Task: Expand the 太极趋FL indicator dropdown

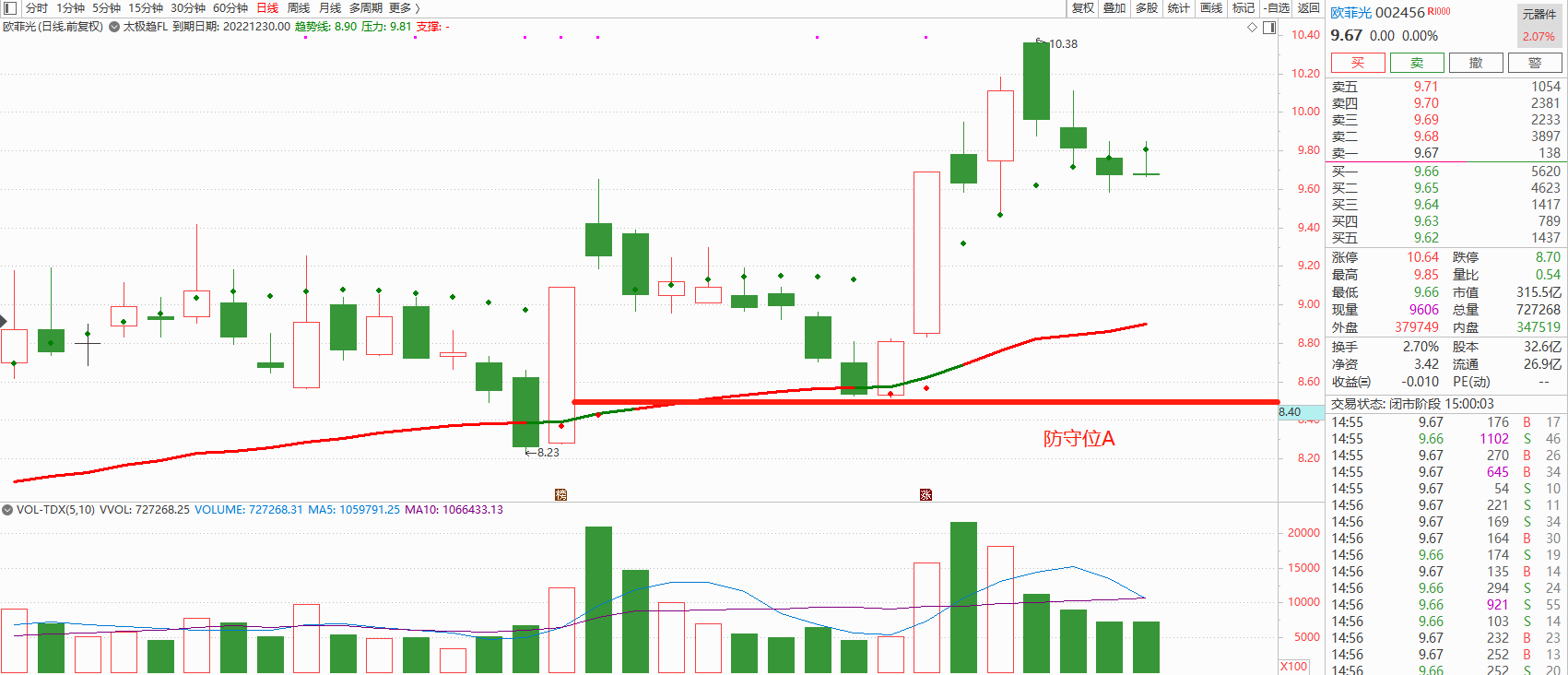Action: (114, 27)
